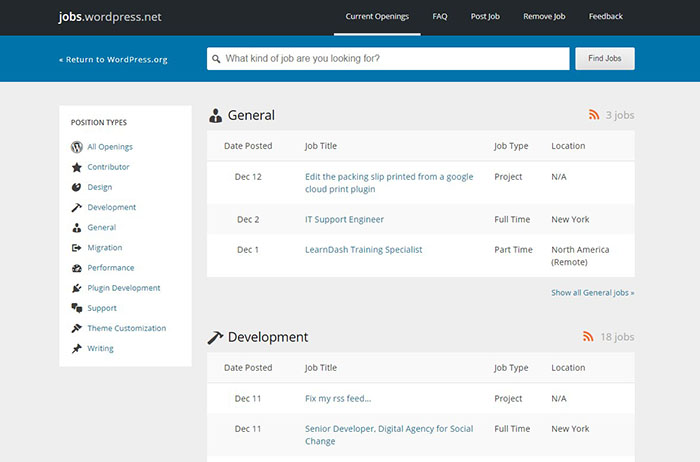Open the FAQ page from top navigation
Image resolution: width=700 pixels, height=462 pixels.
point(440,17)
